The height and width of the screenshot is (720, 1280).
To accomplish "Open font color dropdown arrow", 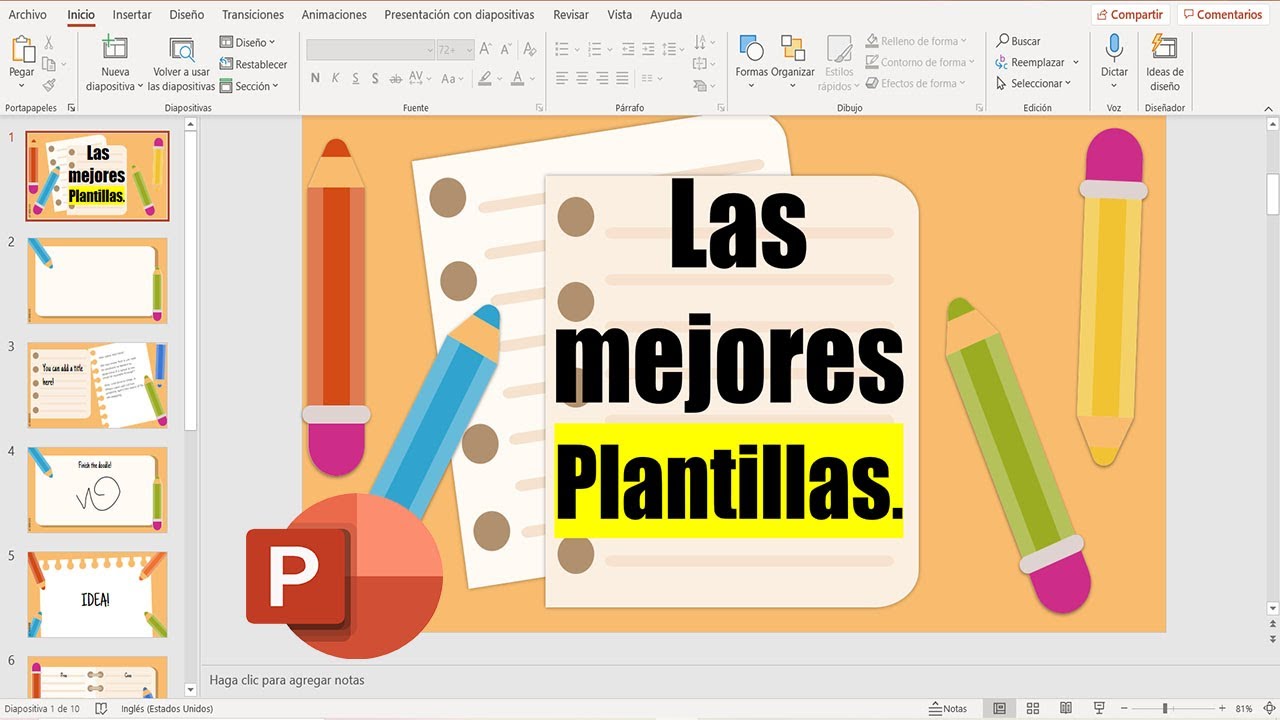I will click(532, 78).
